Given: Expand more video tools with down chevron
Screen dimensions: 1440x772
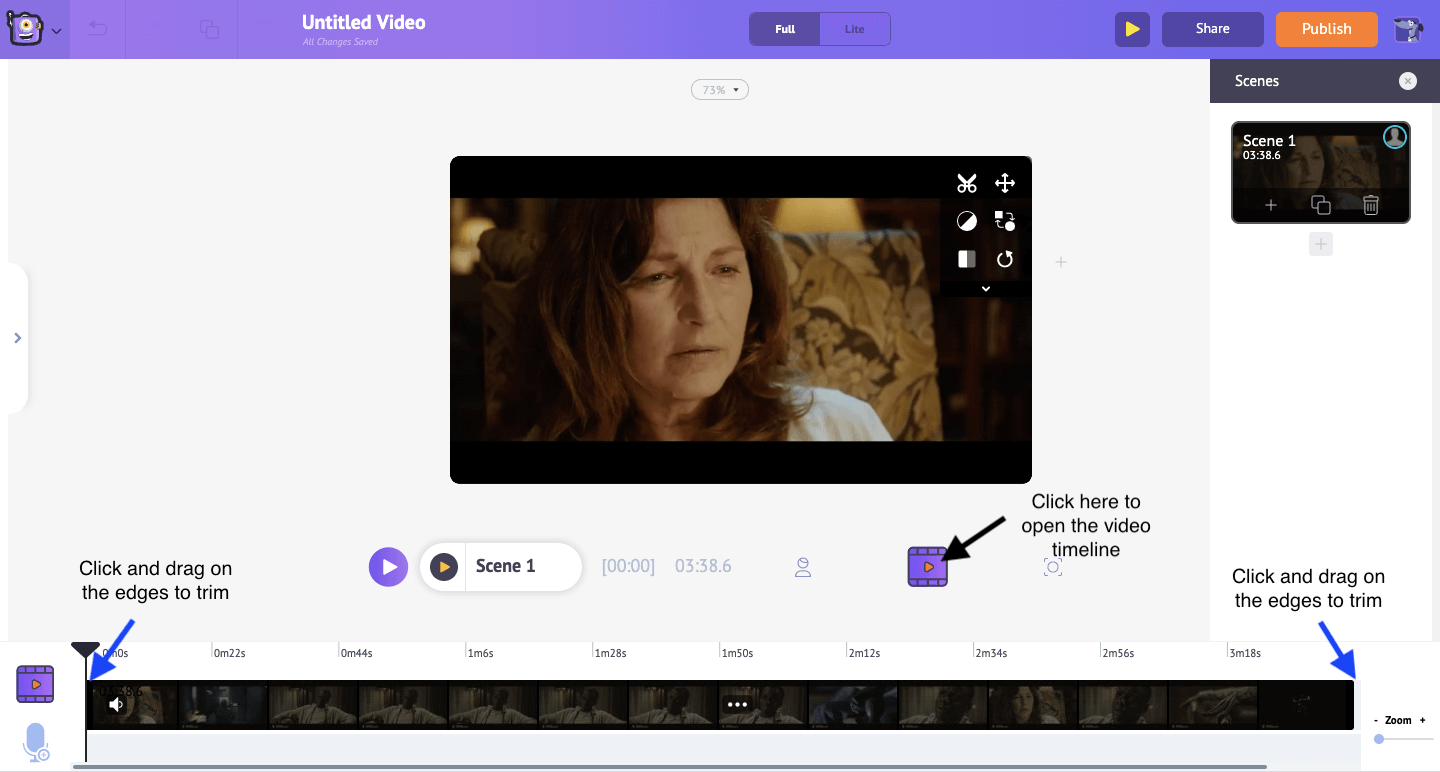Looking at the screenshot, I should 985,288.
